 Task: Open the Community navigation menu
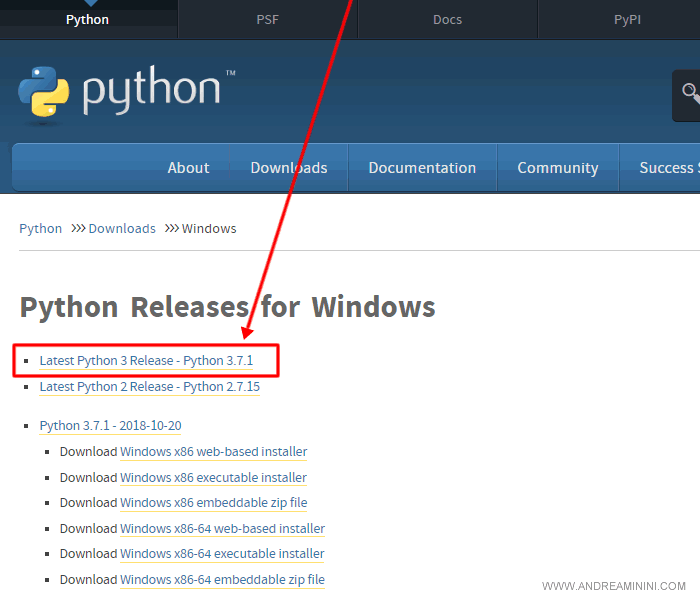pos(557,168)
